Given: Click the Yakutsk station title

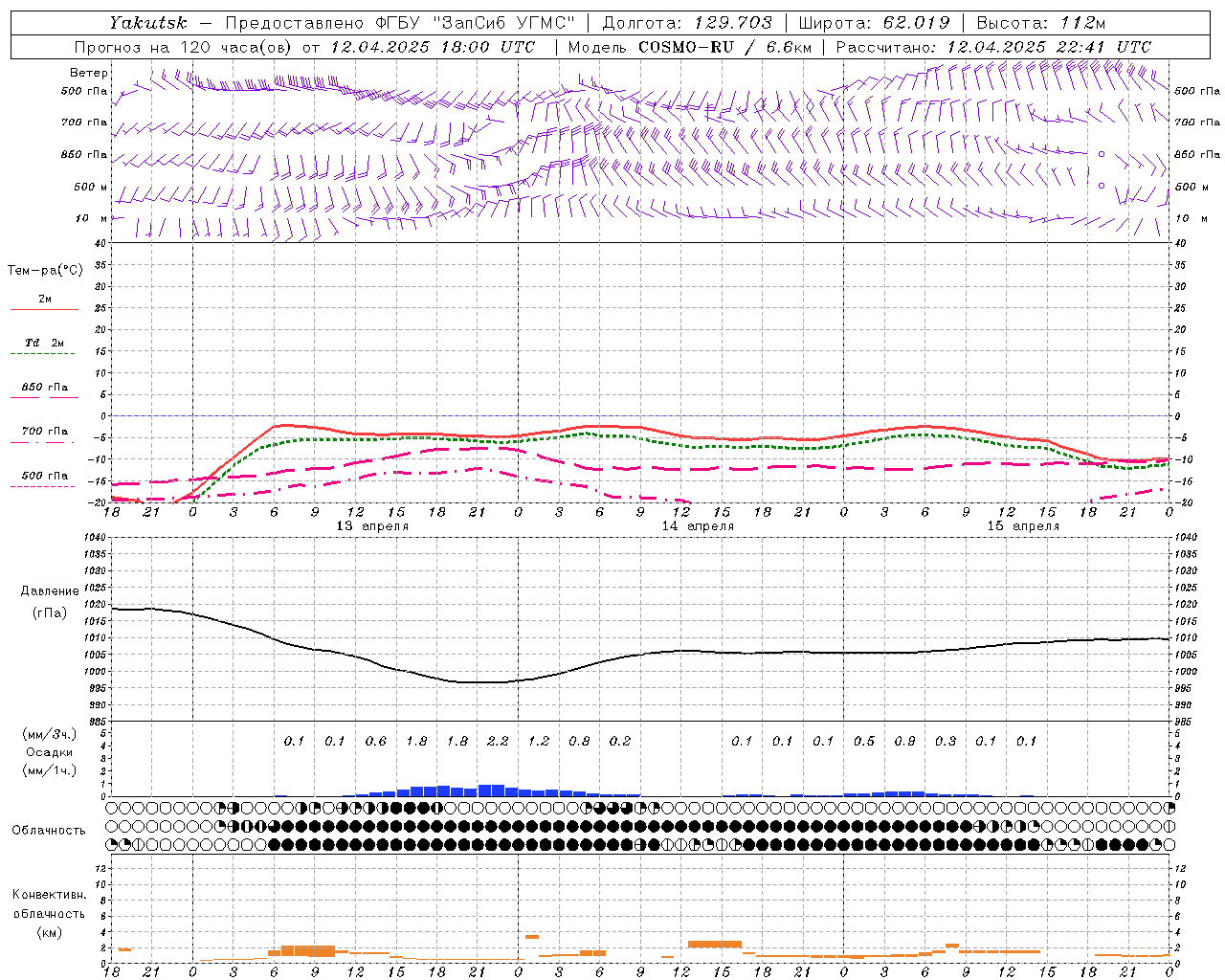Looking at the screenshot, I should pos(148,23).
